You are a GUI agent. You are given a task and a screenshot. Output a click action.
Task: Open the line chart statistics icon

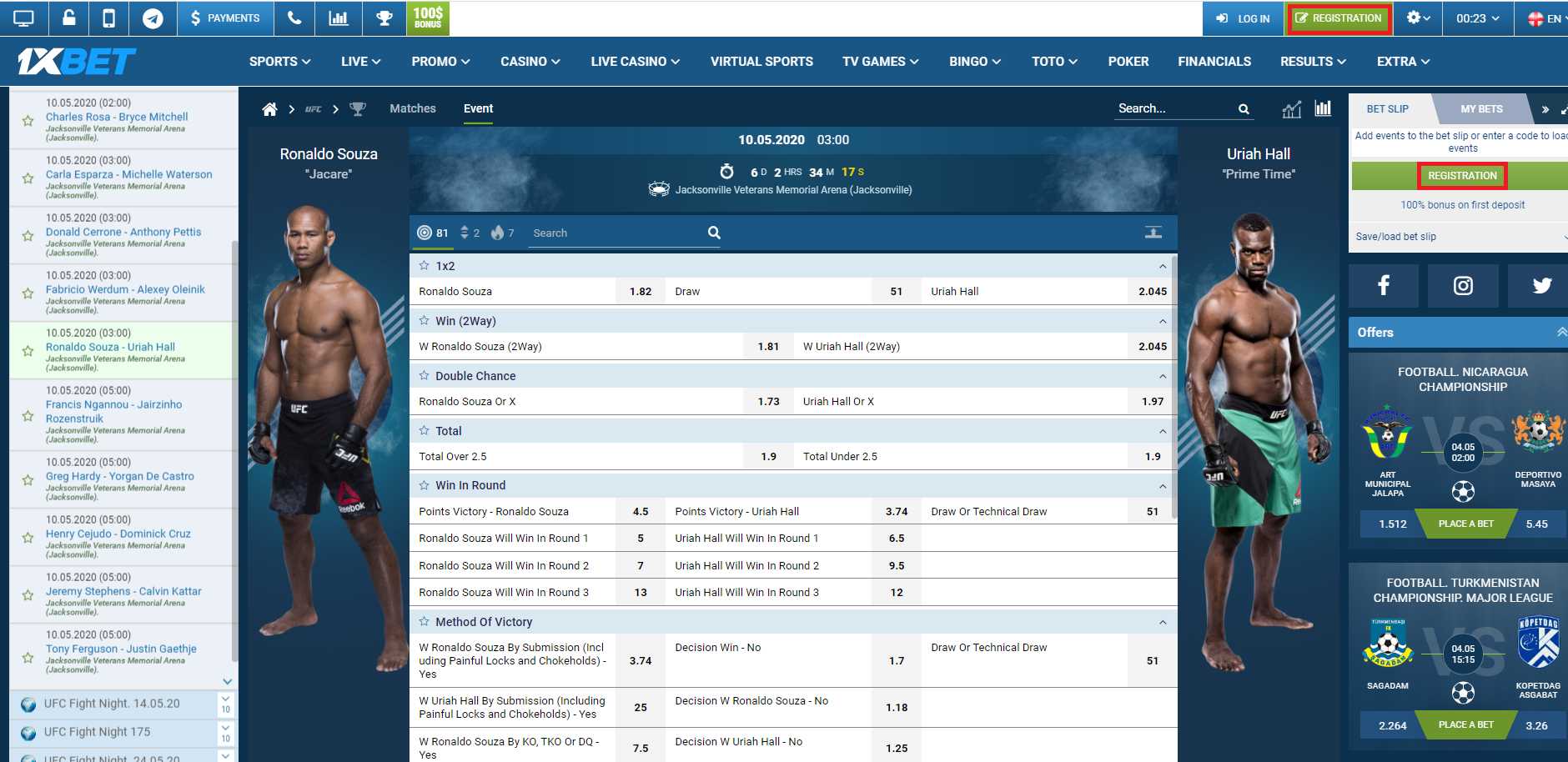[1291, 108]
